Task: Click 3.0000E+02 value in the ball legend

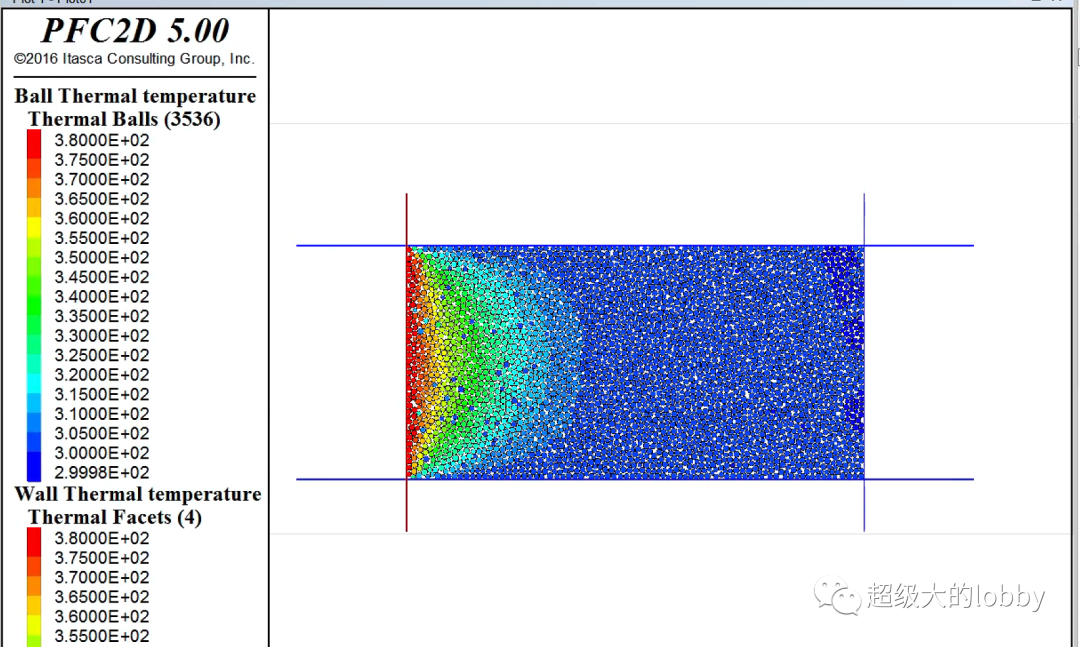Action: pyautogui.click(x=102, y=453)
